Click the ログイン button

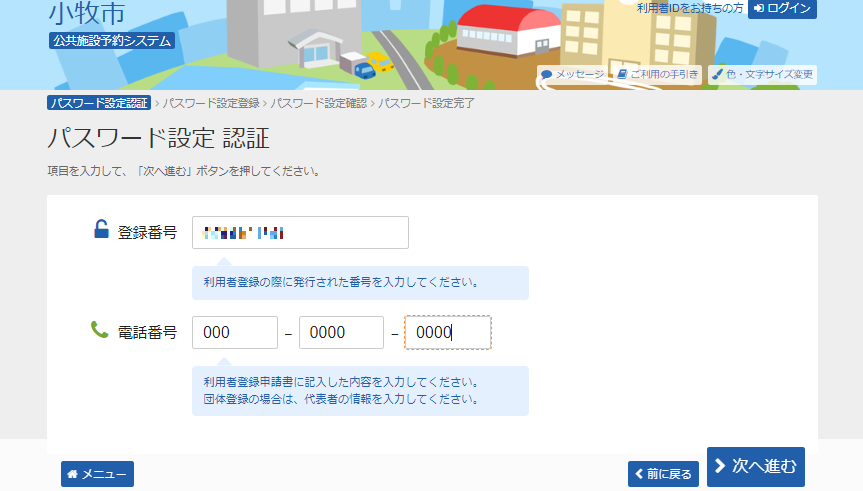click(782, 8)
